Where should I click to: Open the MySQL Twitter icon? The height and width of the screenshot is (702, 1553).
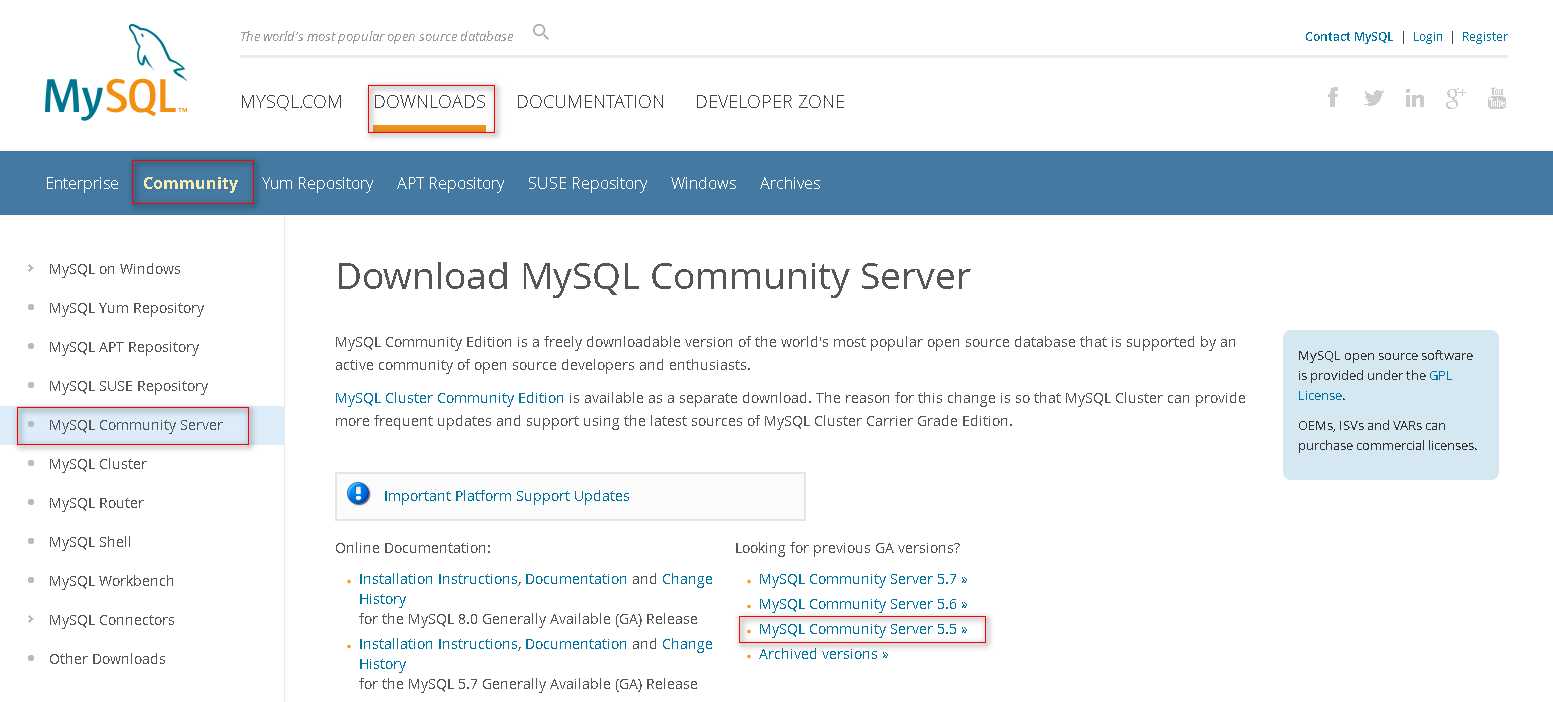point(1374,98)
